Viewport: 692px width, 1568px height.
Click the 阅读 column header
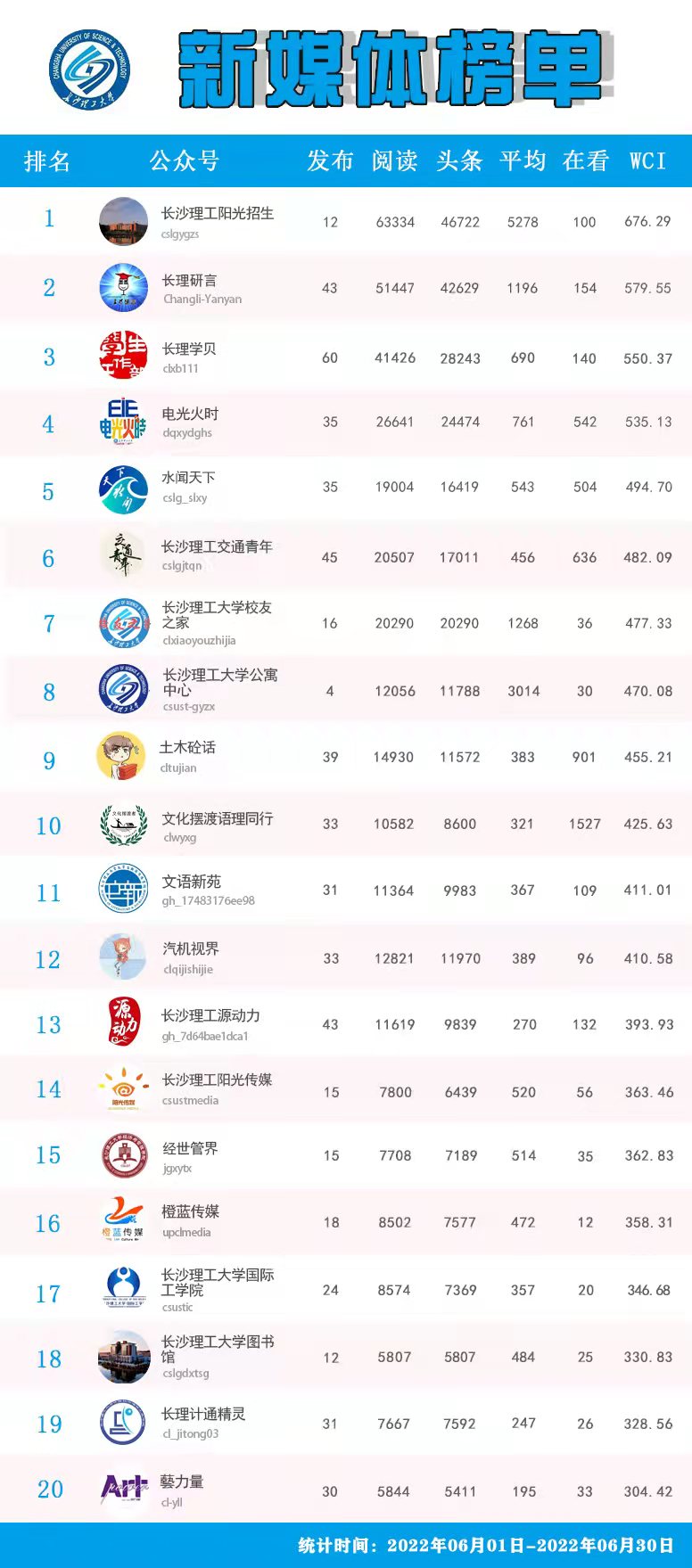[394, 160]
